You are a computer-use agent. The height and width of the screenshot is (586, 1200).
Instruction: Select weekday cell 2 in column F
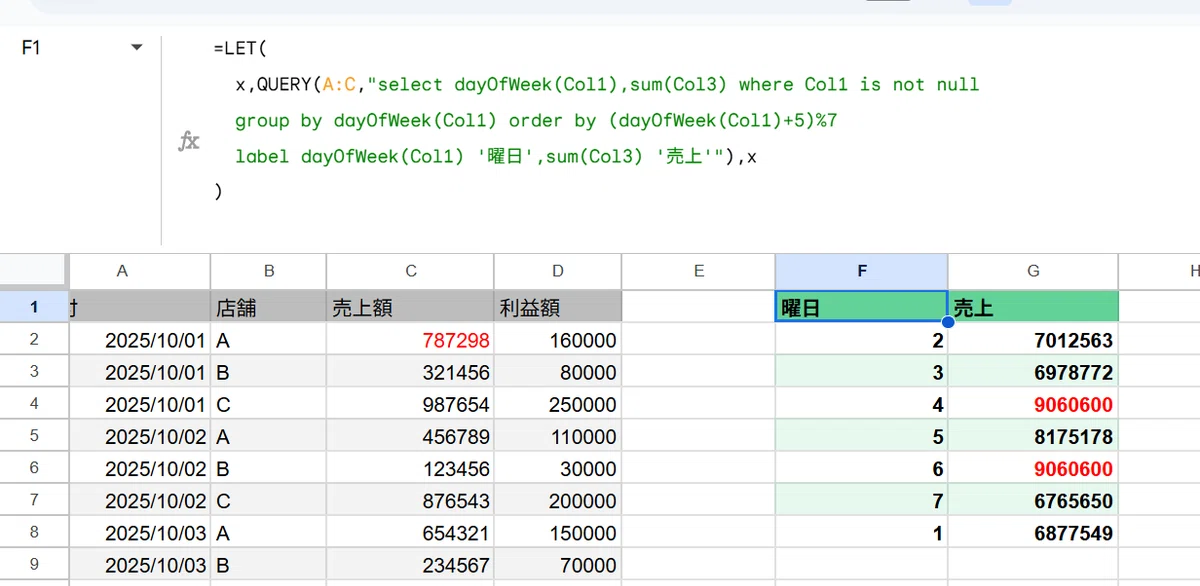(x=862, y=340)
